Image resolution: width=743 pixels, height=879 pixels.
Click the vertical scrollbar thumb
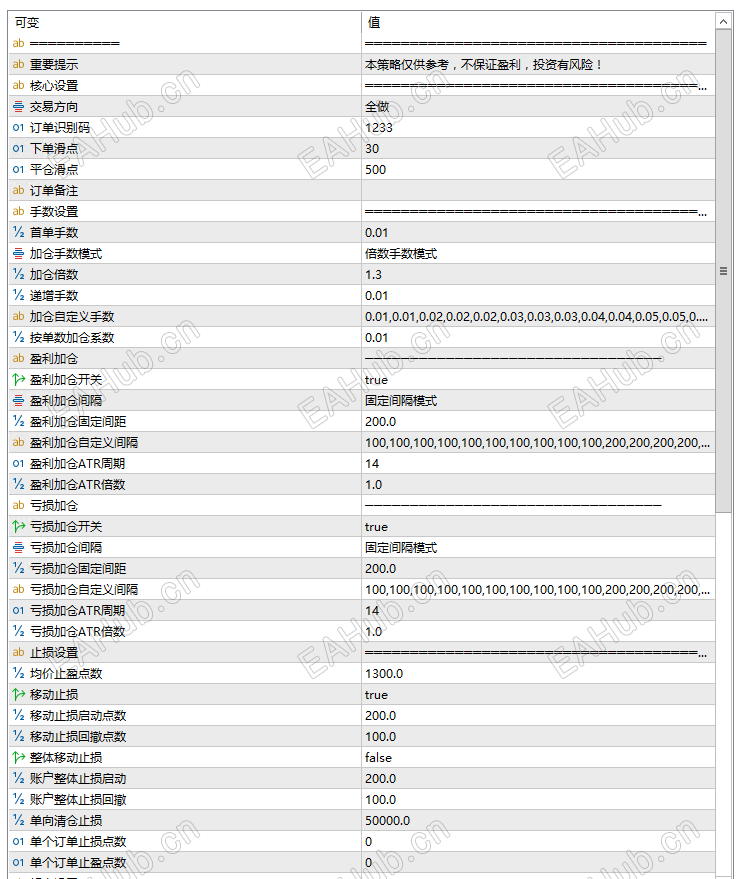[723, 271]
